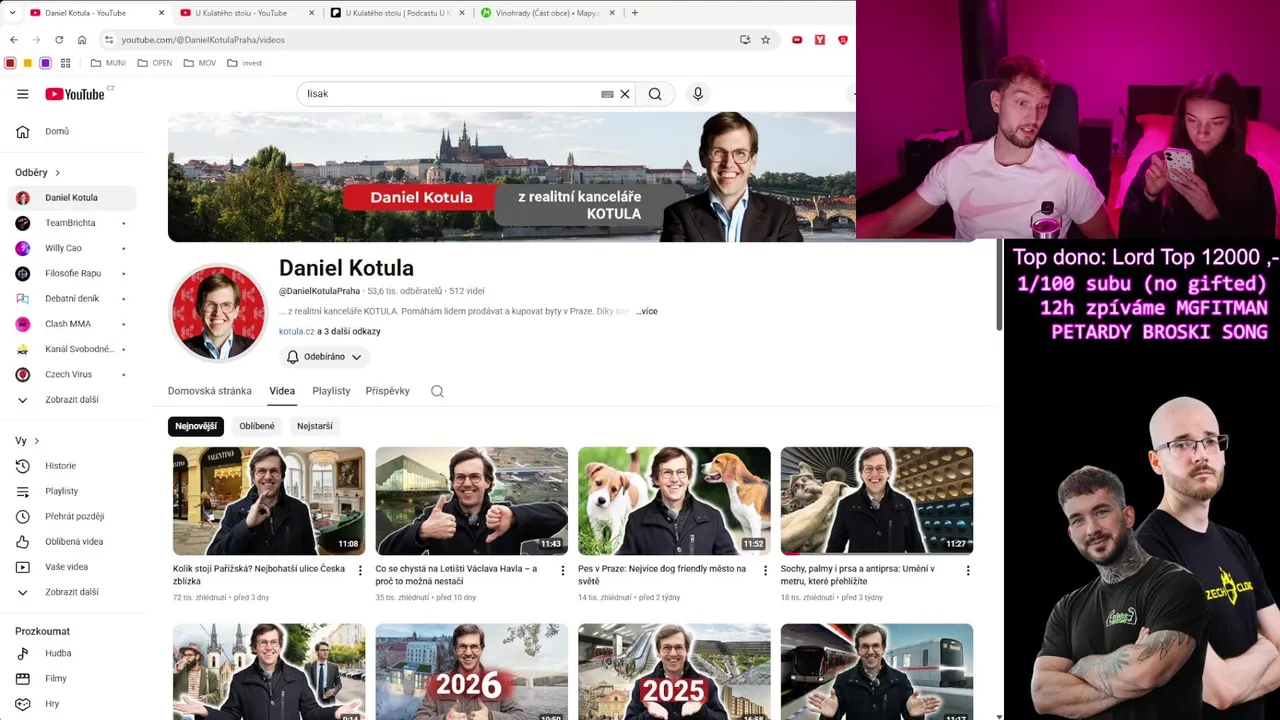1280x720 pixels.
Task: Open Willy Cao subscription channel
Action: 72,248
